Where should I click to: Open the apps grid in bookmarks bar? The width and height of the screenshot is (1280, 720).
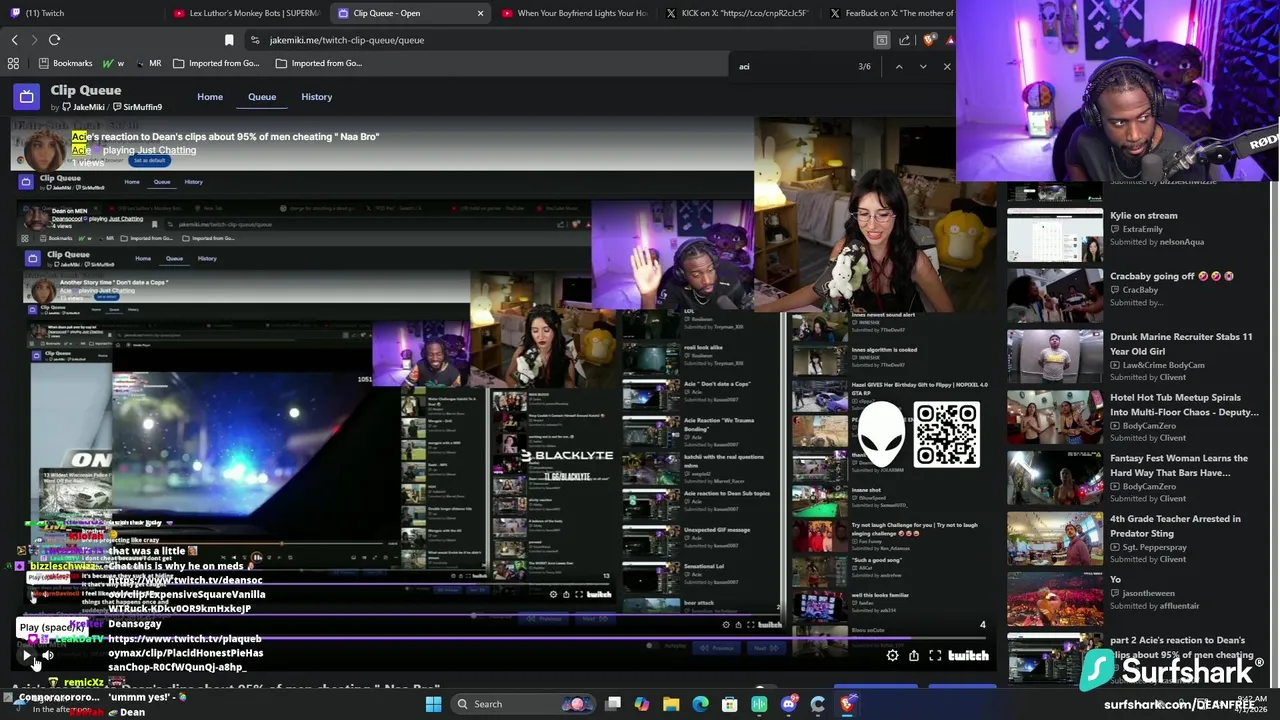[x=13, y=63]
